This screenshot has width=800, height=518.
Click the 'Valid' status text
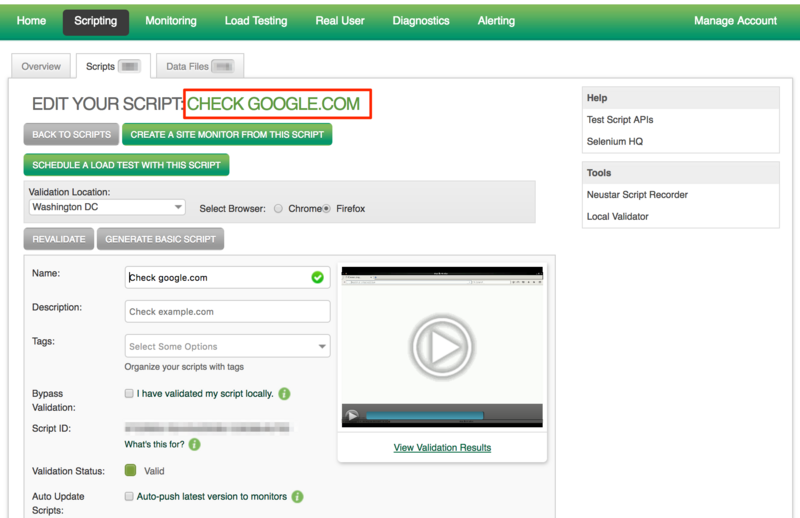click(154, 471)
